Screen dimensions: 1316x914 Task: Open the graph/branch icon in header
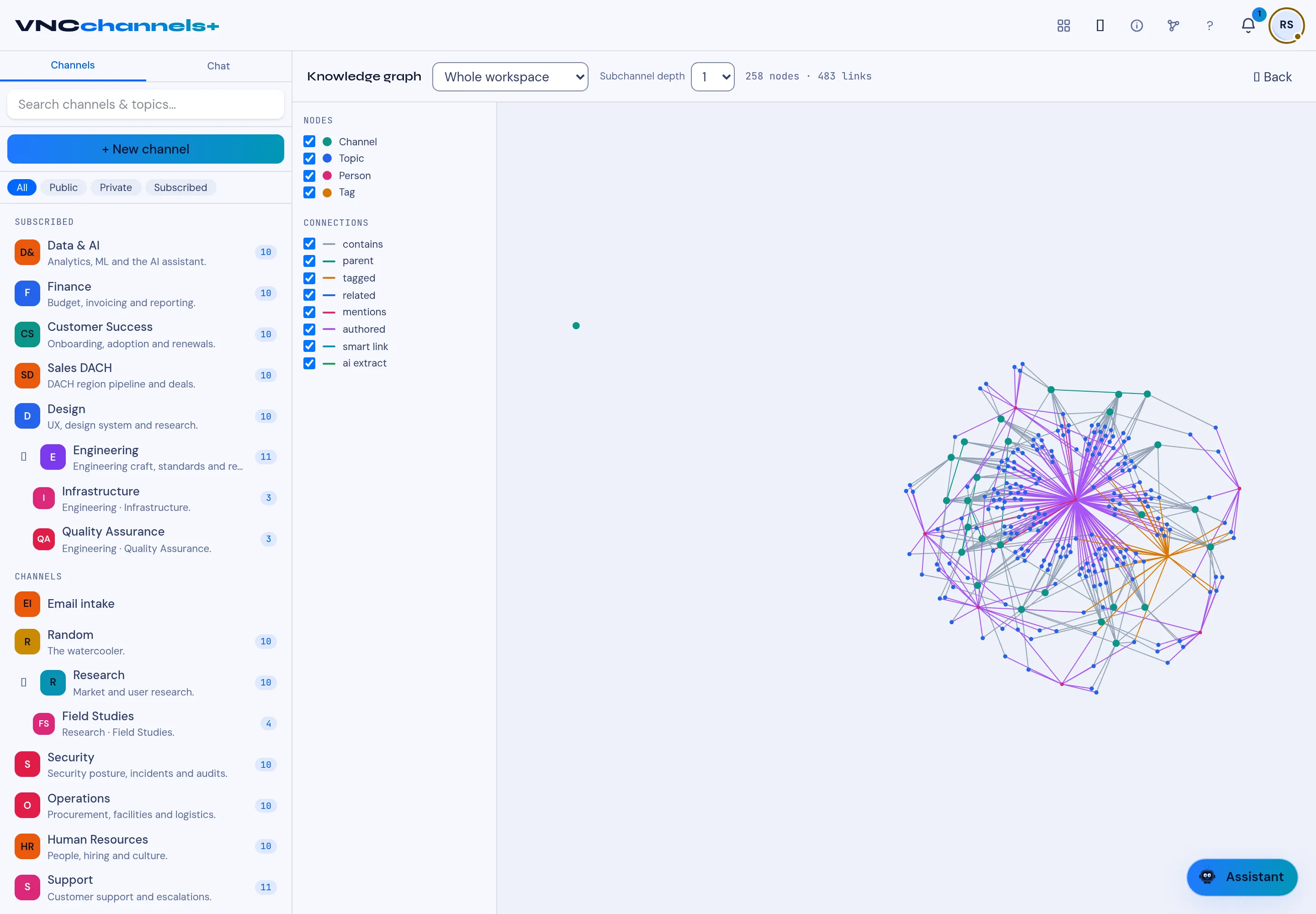pyautogui.click(x=1173, y=26)
